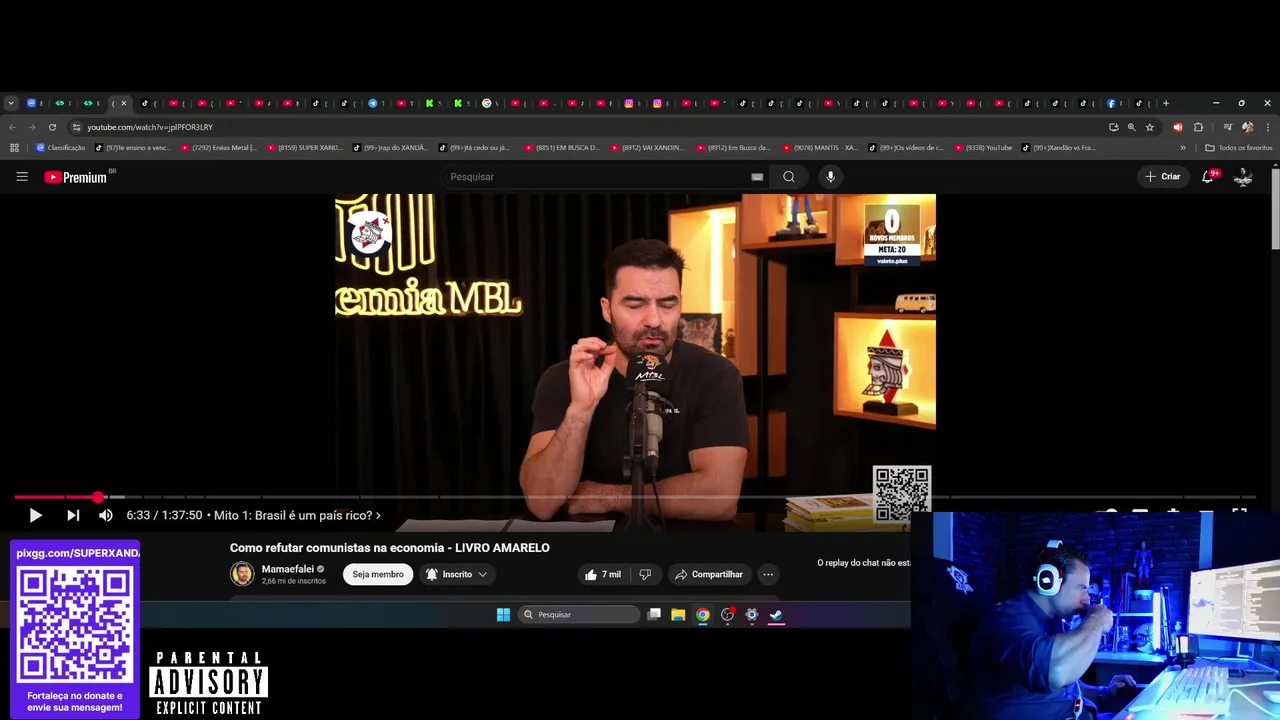1280x720 pixels.
Task: Dislike the video with thumbs-down
Action: pyautogui.click(x=645, y=574)
